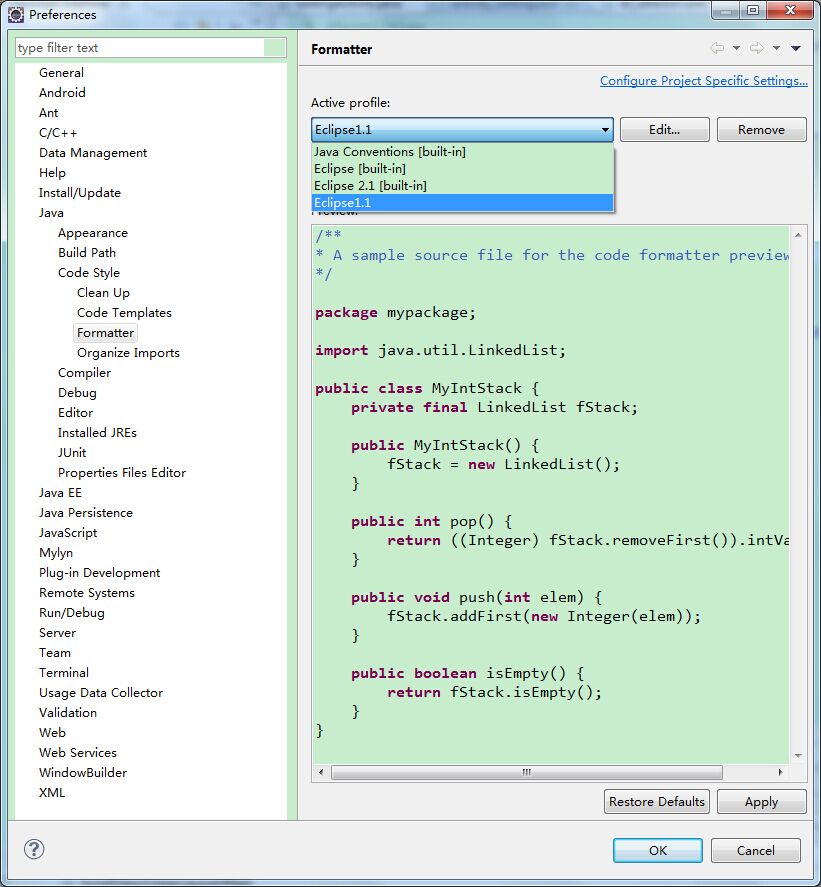
Task: Click Restore Defaults button
Action: coord(656,802)
